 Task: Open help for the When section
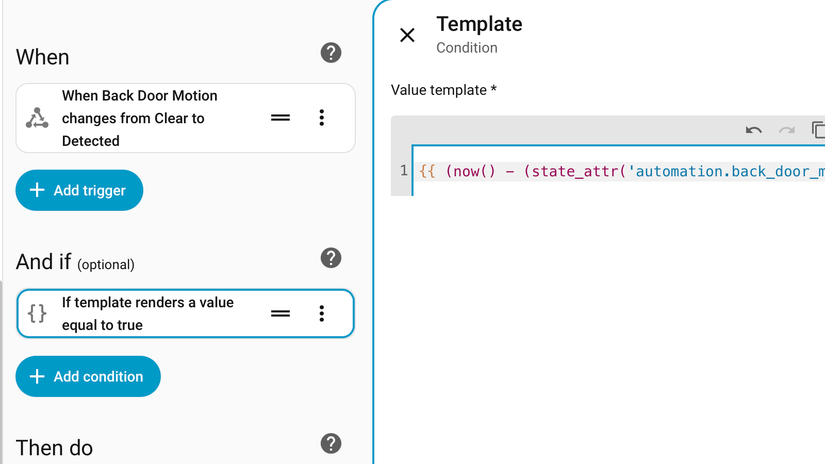point(331,53)
